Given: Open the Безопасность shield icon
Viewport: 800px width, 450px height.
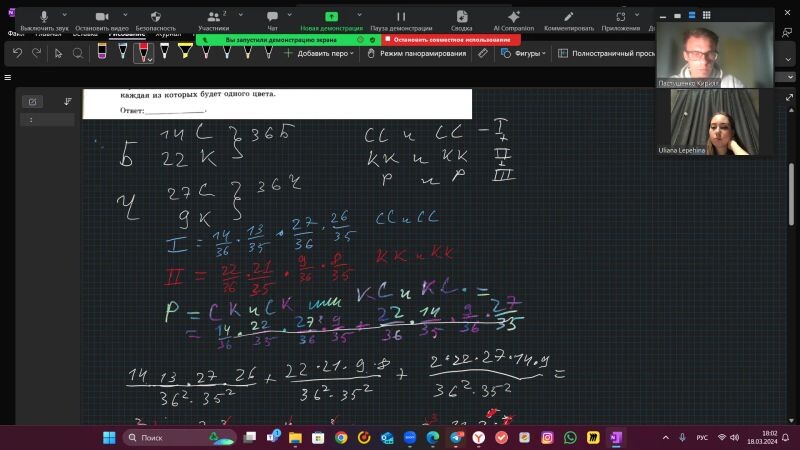Looking at the screenshot, I should pos(155,19).
